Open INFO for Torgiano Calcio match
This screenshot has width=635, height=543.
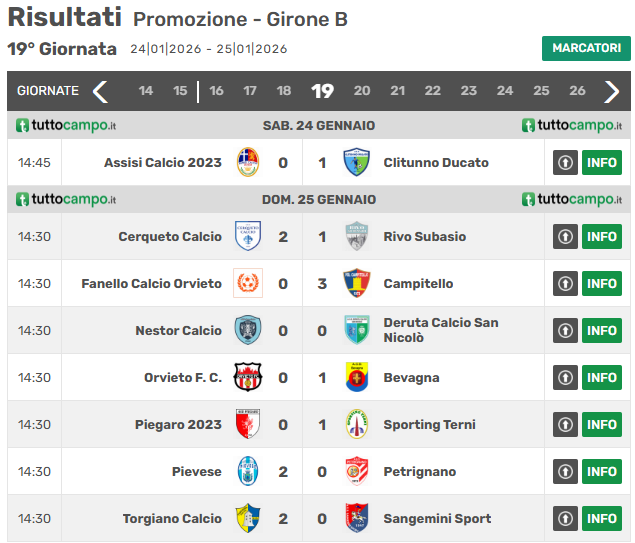coord(602,519)
